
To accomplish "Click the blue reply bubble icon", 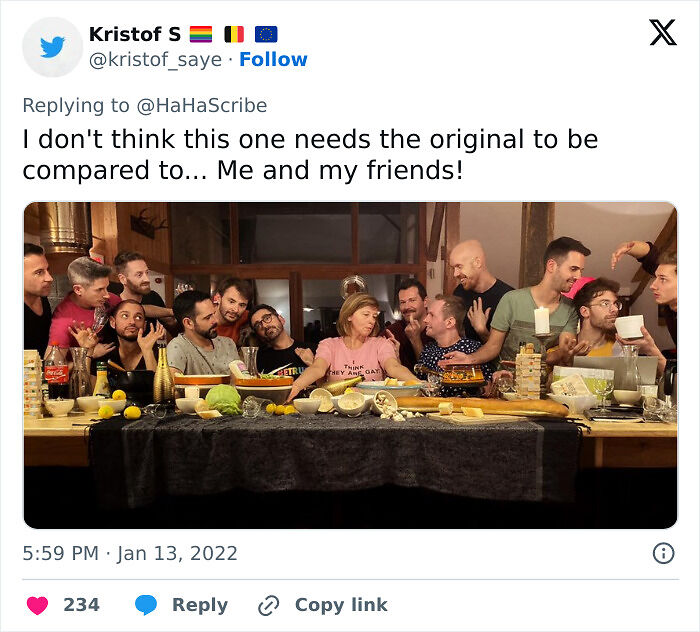I will (x=146, y=605).
